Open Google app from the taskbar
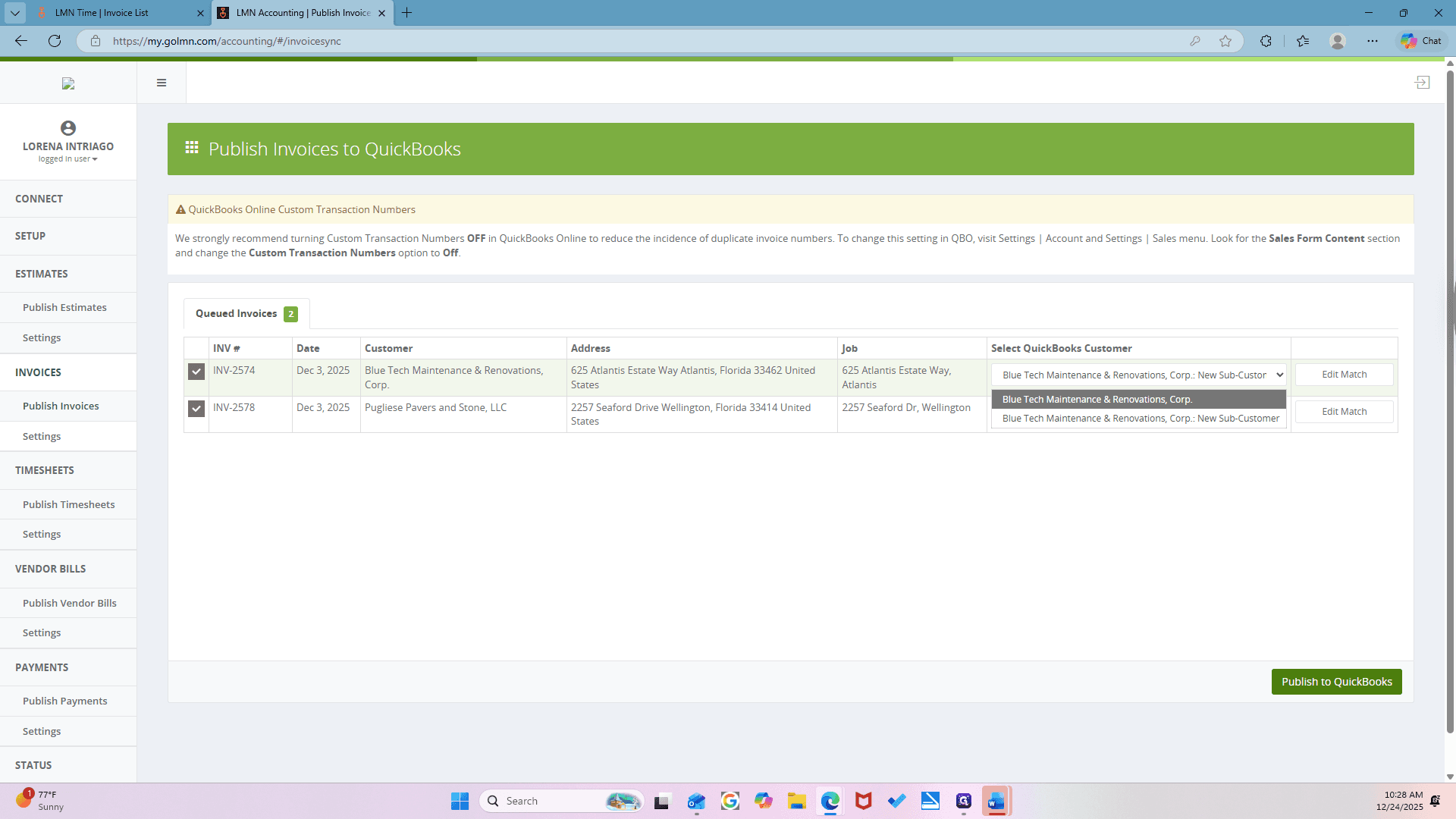 730,801
